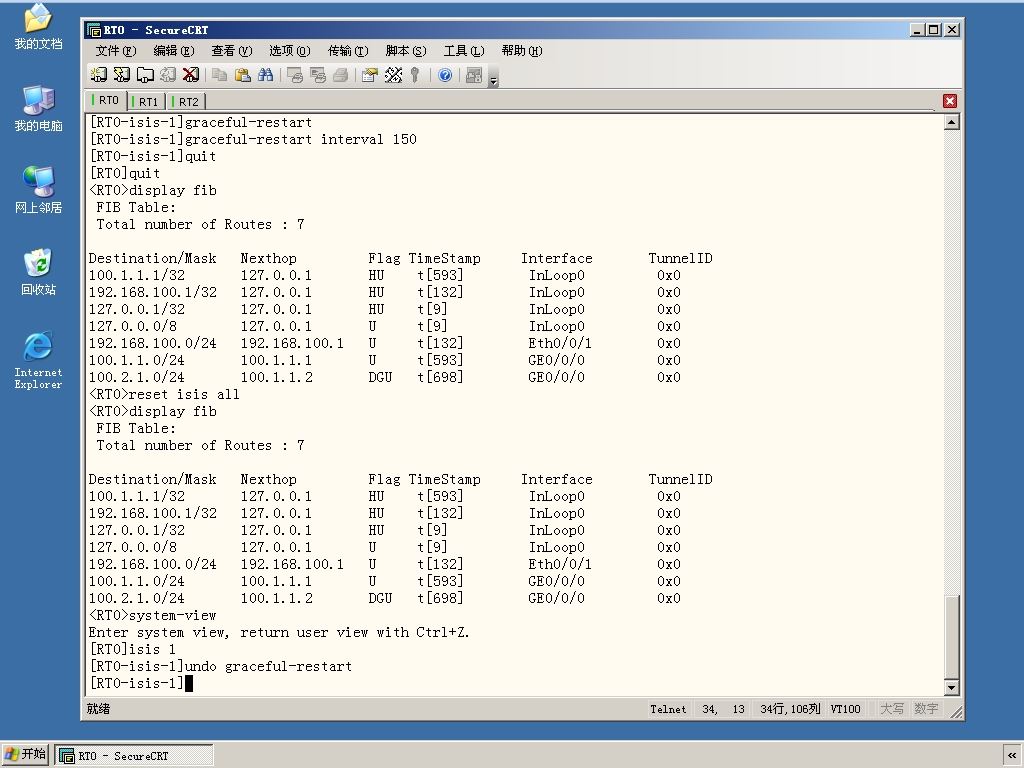1024x768 pixels.
Task: Open the 选项(O) menu
Action: click(x=289, y=51)
